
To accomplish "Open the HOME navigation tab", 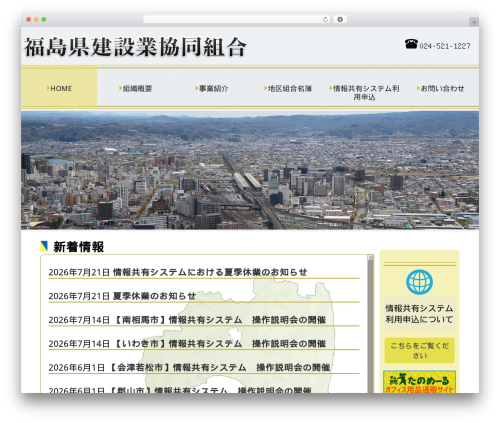I will click(59, 88).
